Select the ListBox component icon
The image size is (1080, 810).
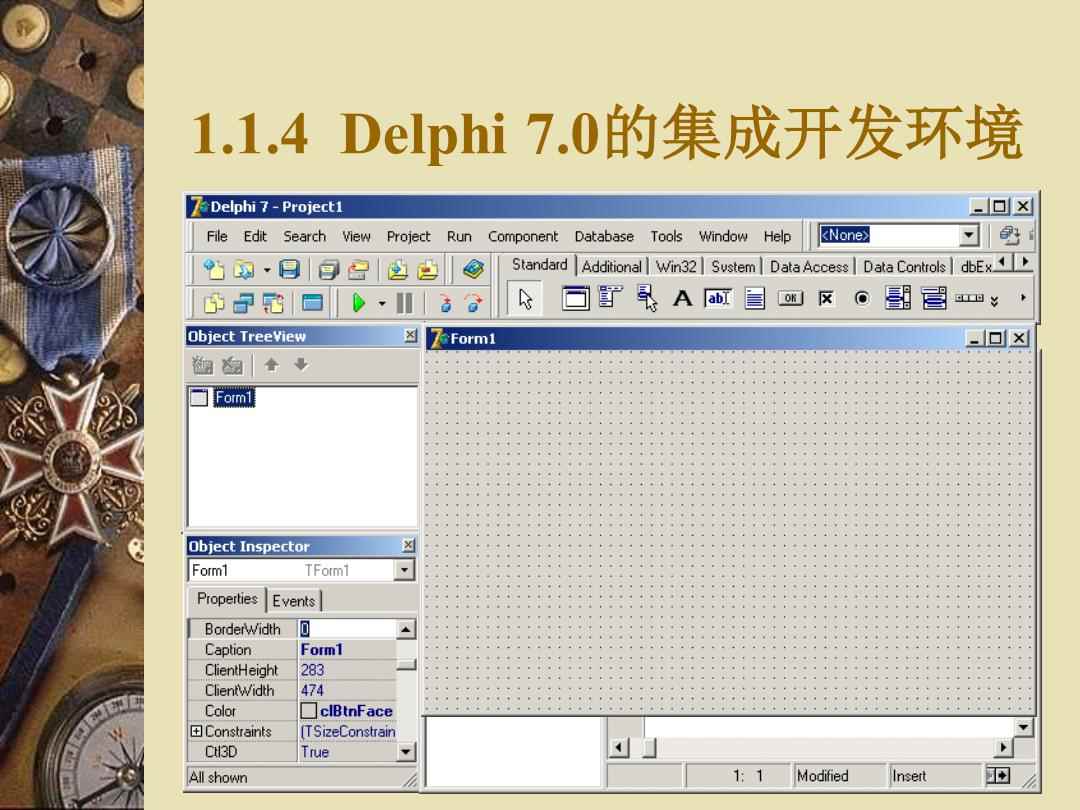tap(897, 298)
